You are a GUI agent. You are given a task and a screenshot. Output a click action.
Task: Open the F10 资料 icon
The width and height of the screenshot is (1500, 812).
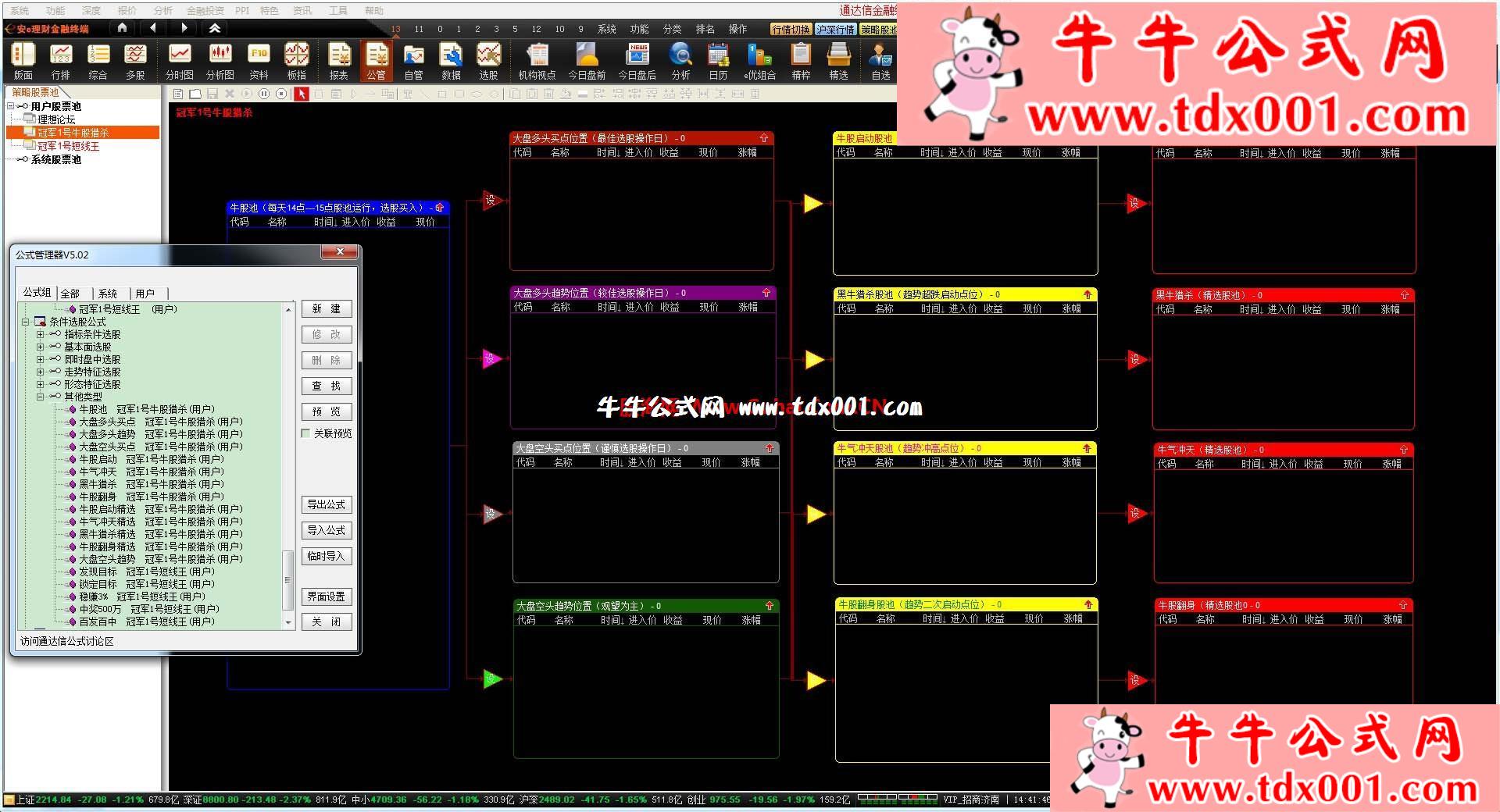(x=259, y=61)
